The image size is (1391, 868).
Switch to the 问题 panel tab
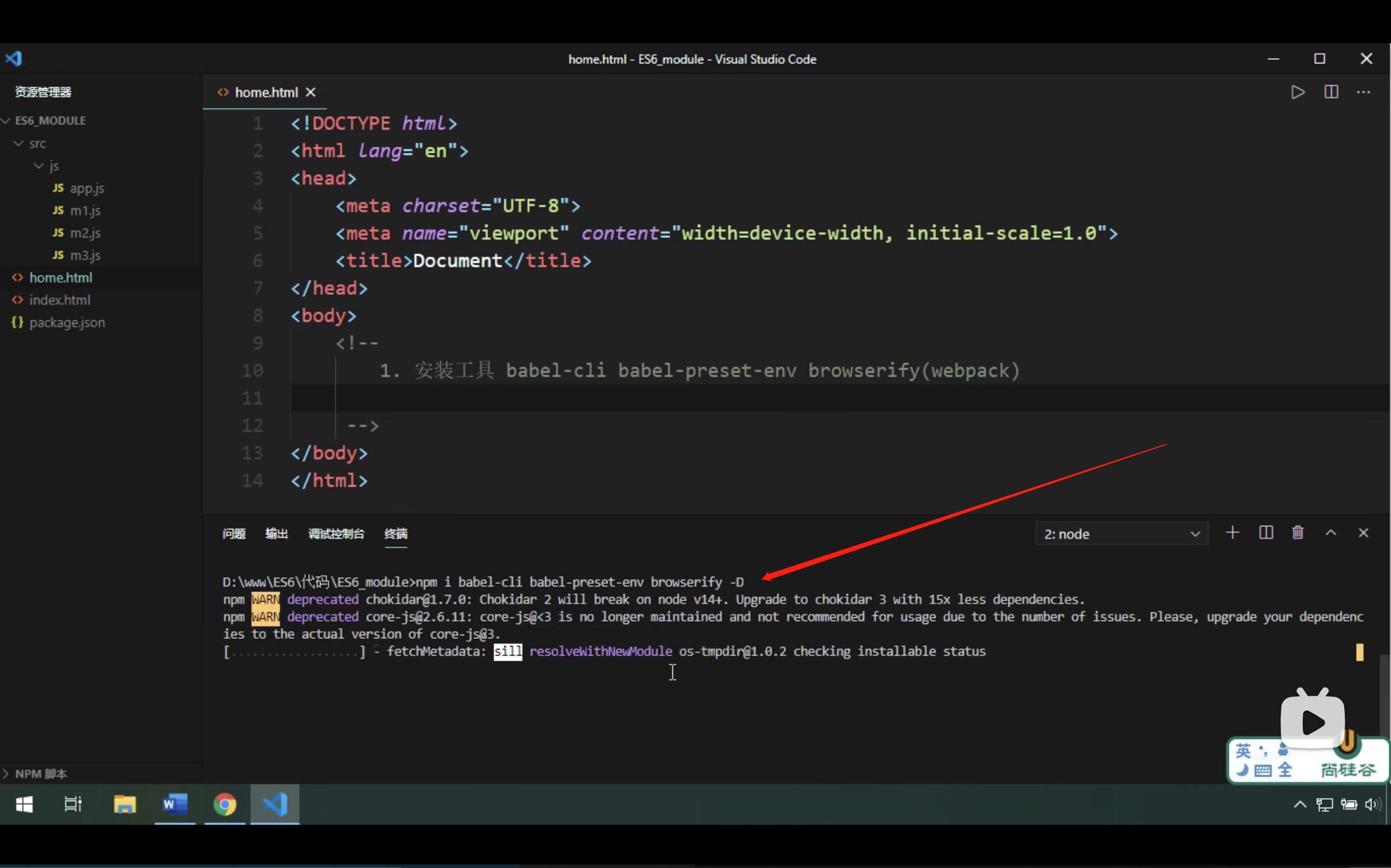(234, 534)
